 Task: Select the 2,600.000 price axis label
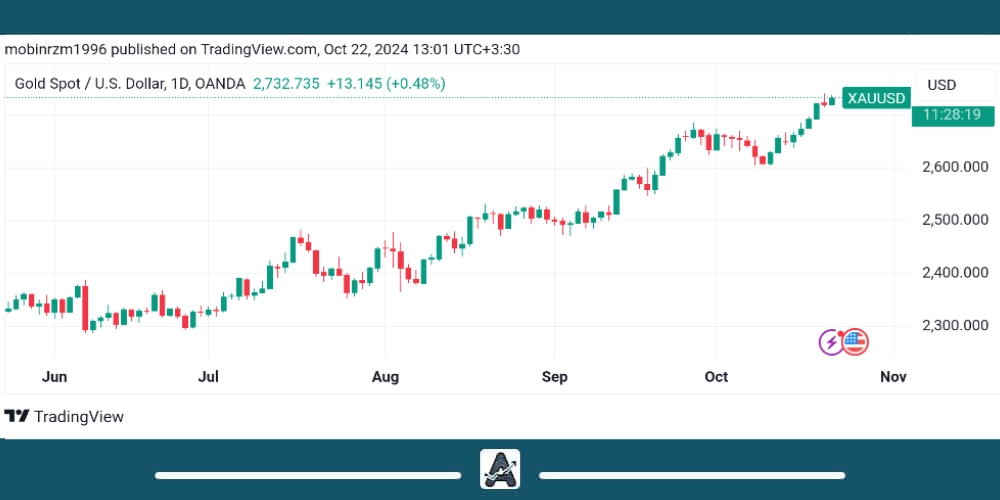pos(954,166)
